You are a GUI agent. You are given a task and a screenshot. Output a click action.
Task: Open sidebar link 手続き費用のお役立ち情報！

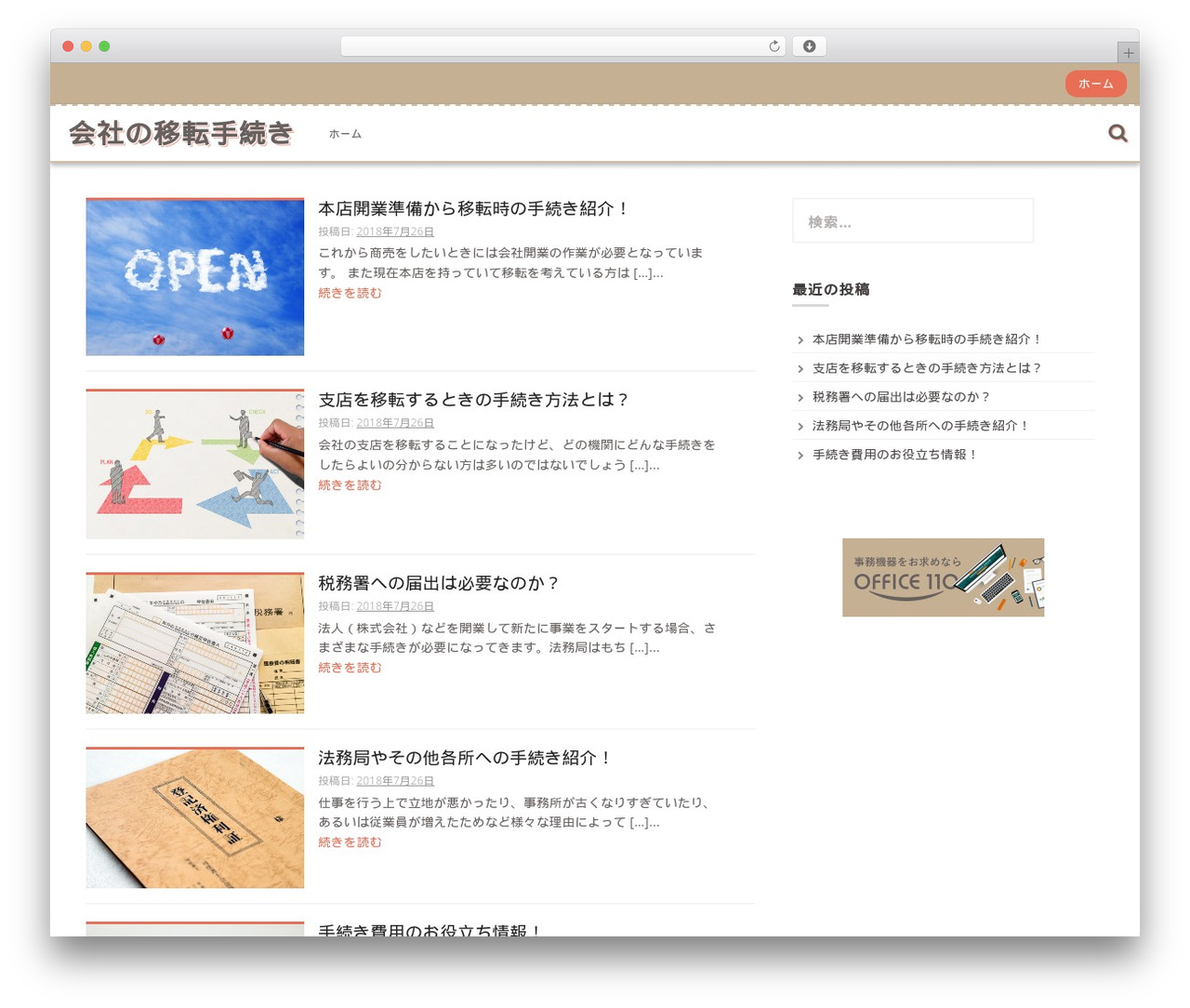[895, 455]
